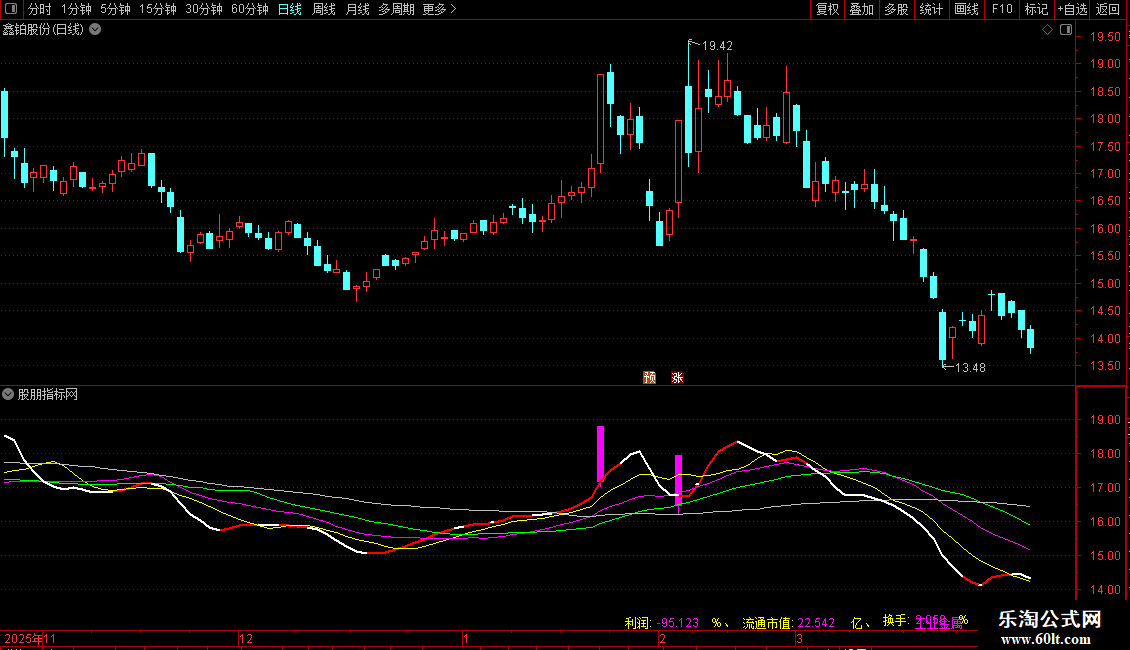Expand the 更多 periods menu
Viewport: 1130px width, 650px height.
click(439, 9)
